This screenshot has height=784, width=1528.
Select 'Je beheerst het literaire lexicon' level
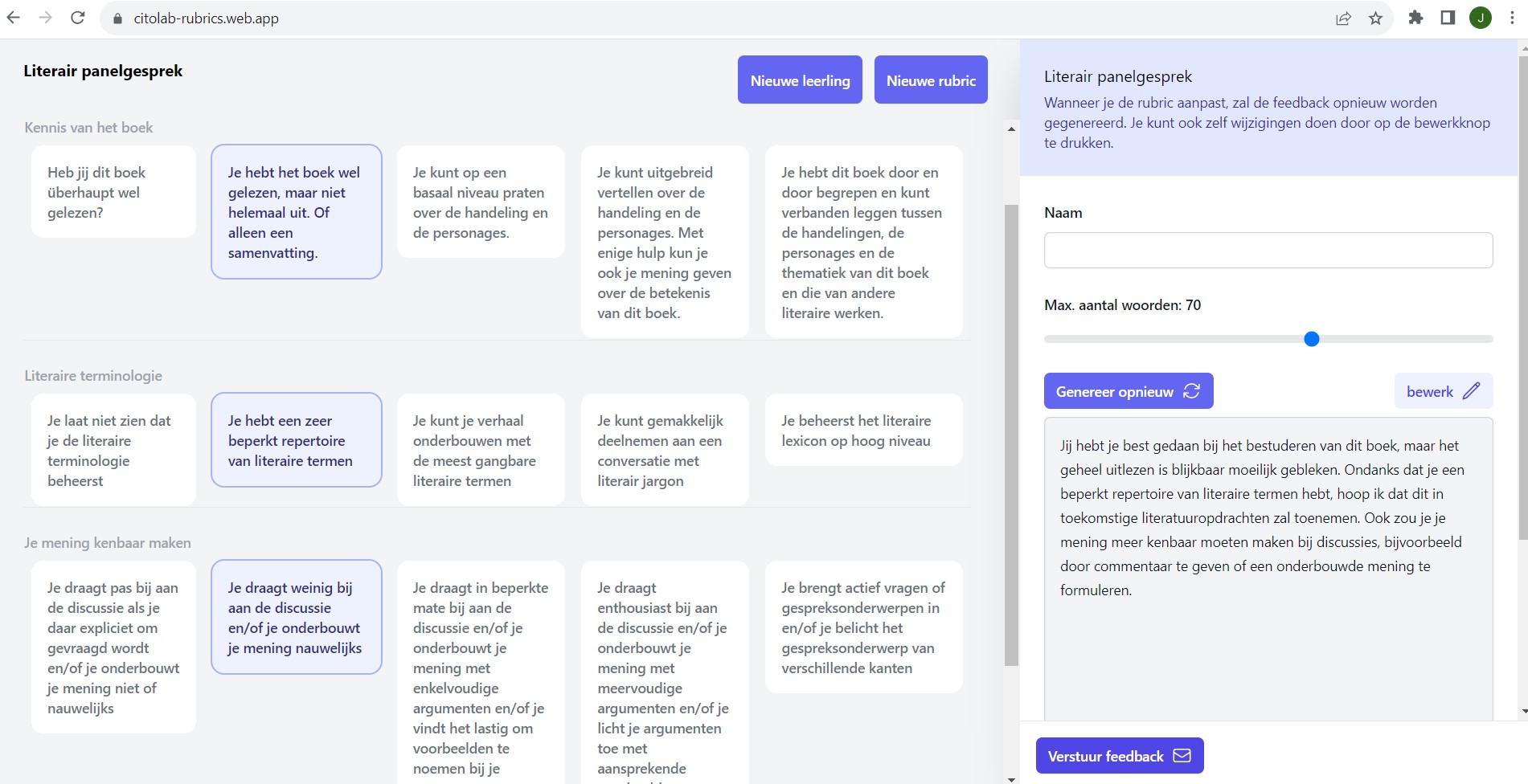(863, 431)
